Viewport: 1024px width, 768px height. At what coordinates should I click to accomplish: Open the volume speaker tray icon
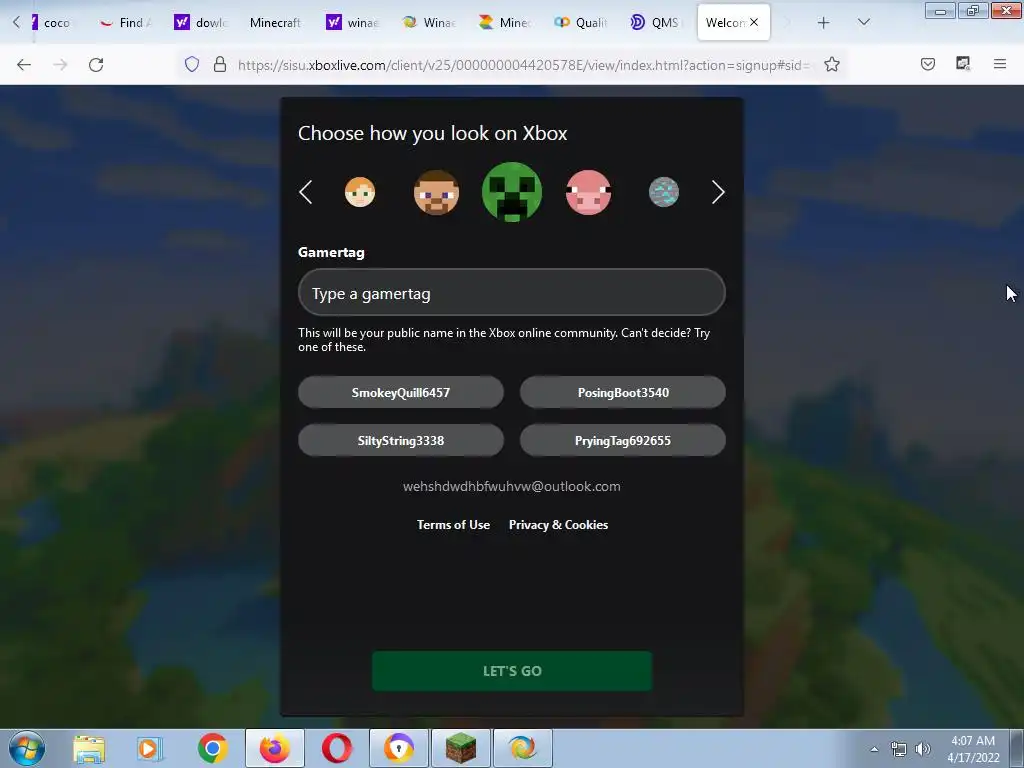coord(923,749)
